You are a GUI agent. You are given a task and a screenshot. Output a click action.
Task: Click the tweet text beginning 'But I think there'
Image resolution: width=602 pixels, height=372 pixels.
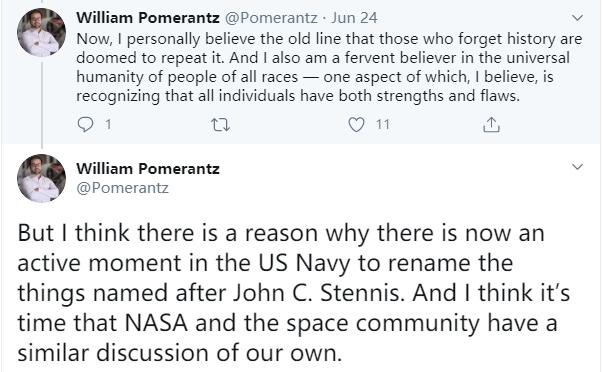pyautogui.click(x=294, y=293)
